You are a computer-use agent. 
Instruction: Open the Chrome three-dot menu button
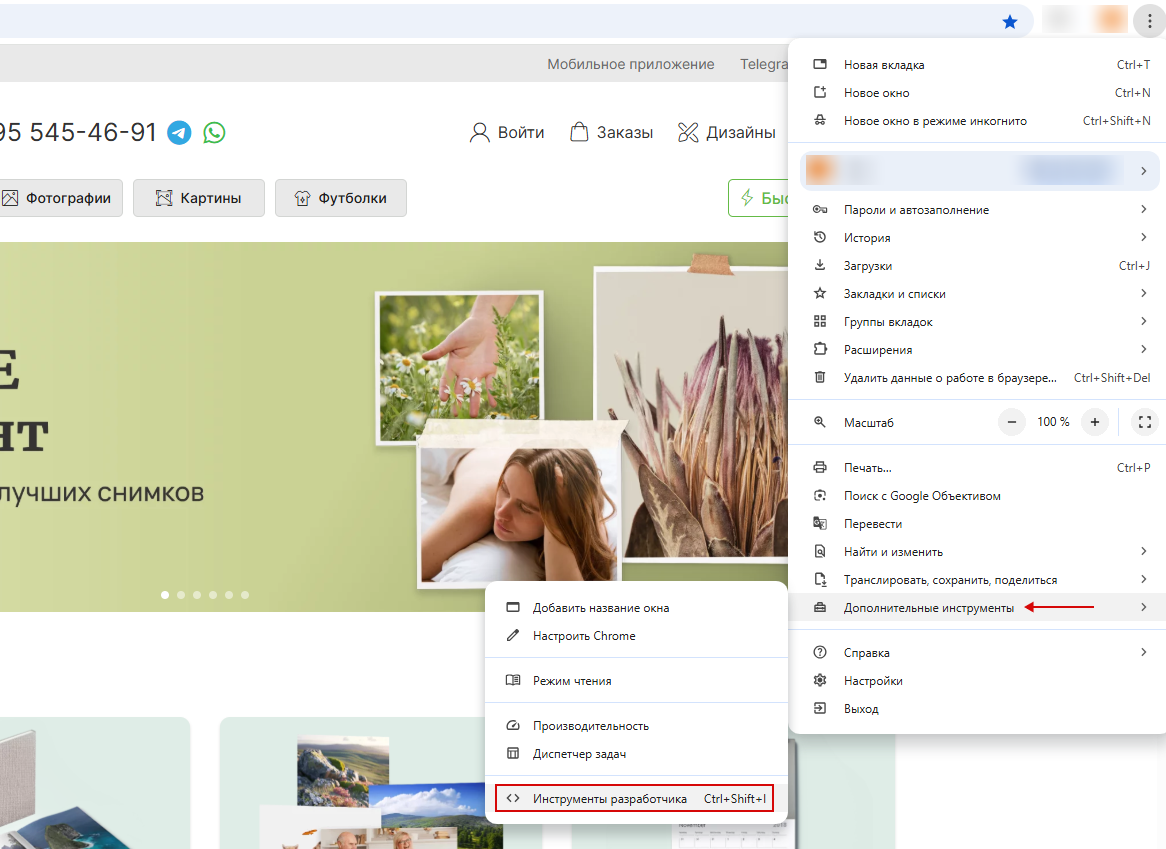(1149, 21)
